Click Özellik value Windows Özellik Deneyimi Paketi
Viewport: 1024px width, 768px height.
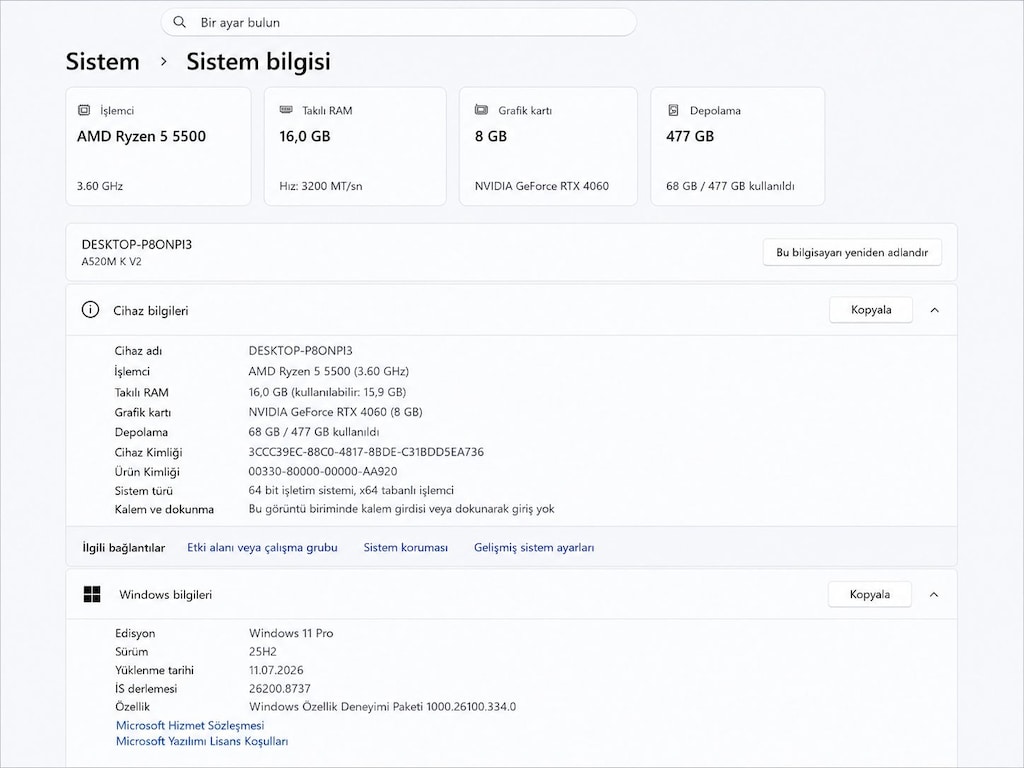(x=382, y=707)
